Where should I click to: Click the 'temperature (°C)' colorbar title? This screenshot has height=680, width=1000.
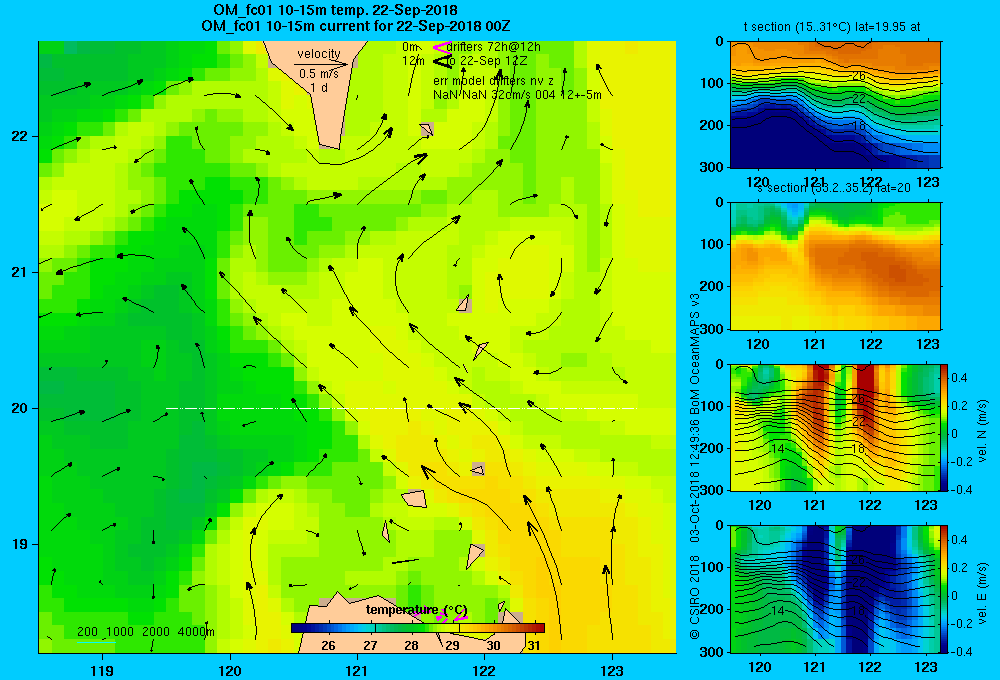tap(416, 610)
